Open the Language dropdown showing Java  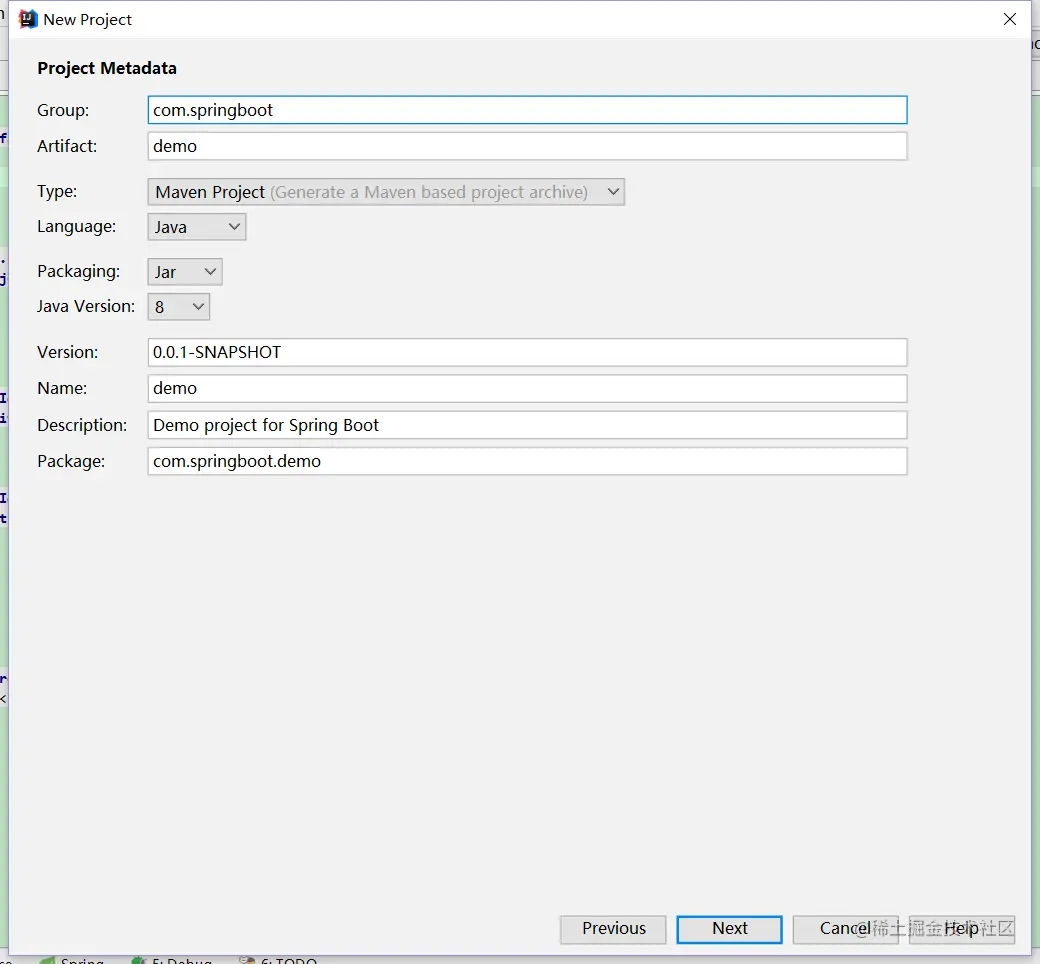coord(196,227)
